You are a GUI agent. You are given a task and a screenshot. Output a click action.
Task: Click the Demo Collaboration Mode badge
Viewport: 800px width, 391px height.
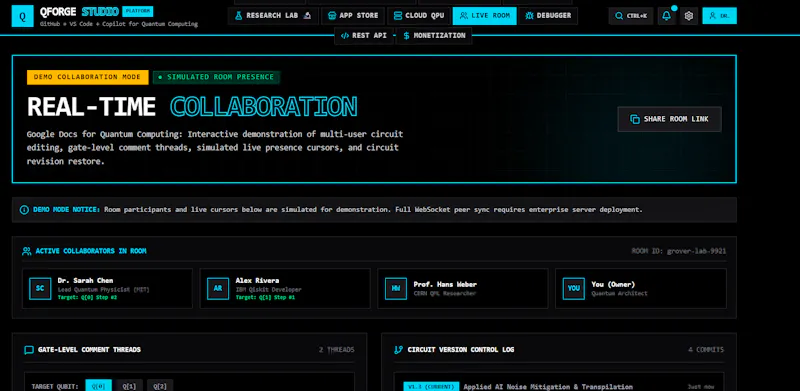(x=88, y=77)
